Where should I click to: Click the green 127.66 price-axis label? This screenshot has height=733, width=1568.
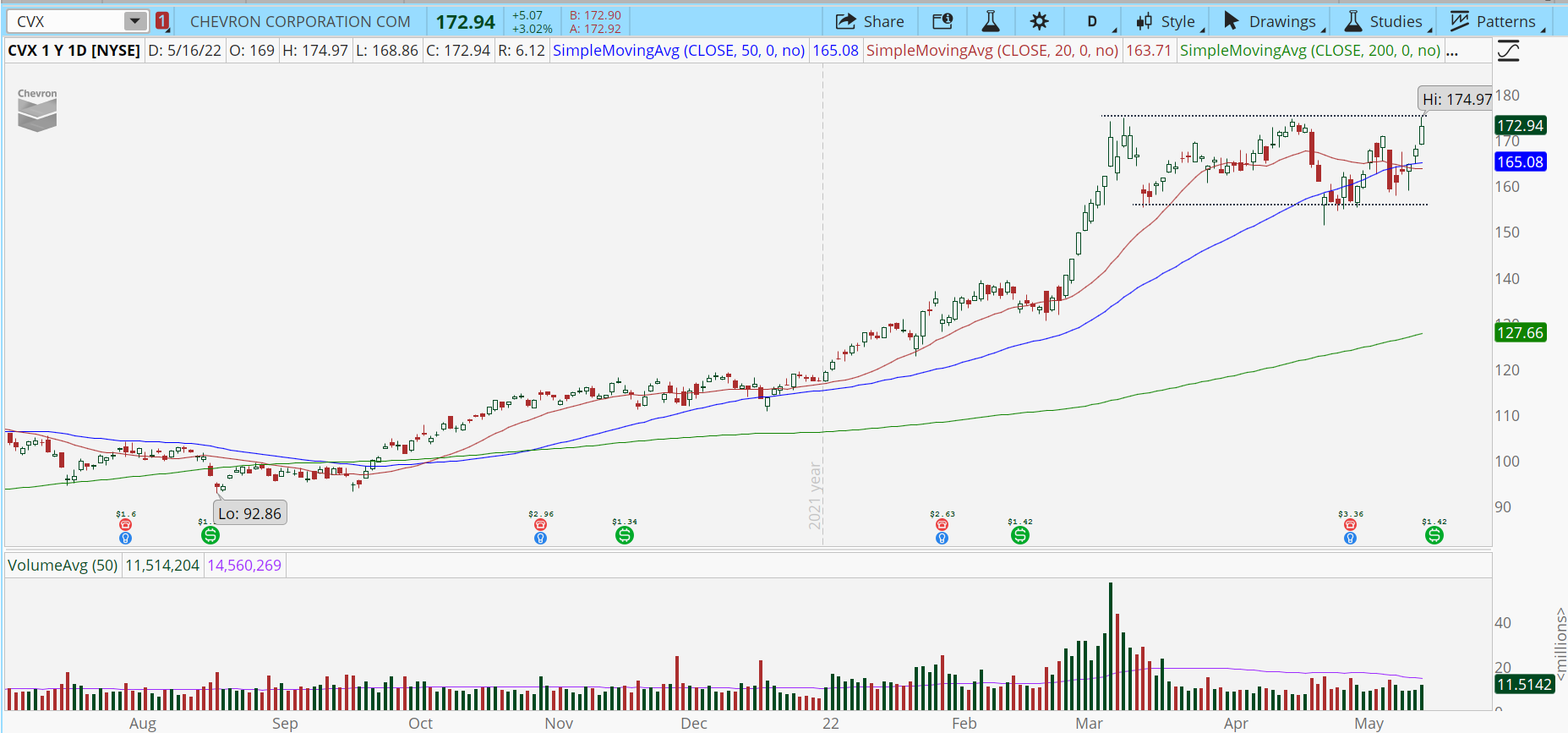pyautogui.click(x=1520, y=333)
